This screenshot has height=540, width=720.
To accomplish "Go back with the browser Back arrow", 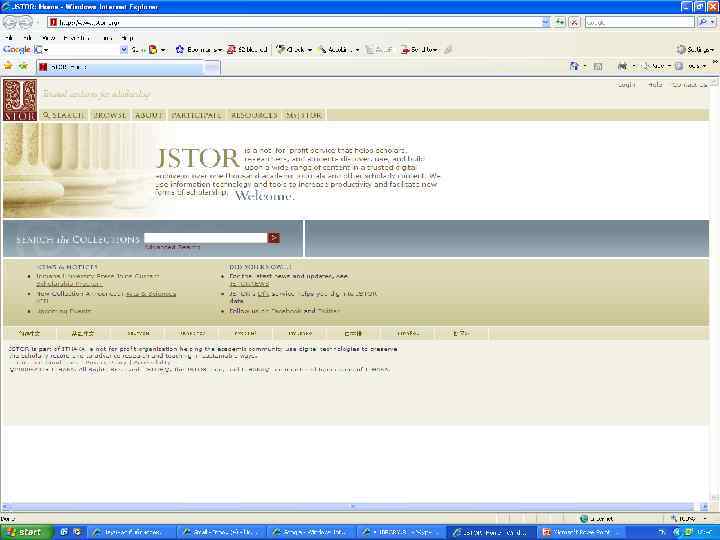I will point(10,22).
